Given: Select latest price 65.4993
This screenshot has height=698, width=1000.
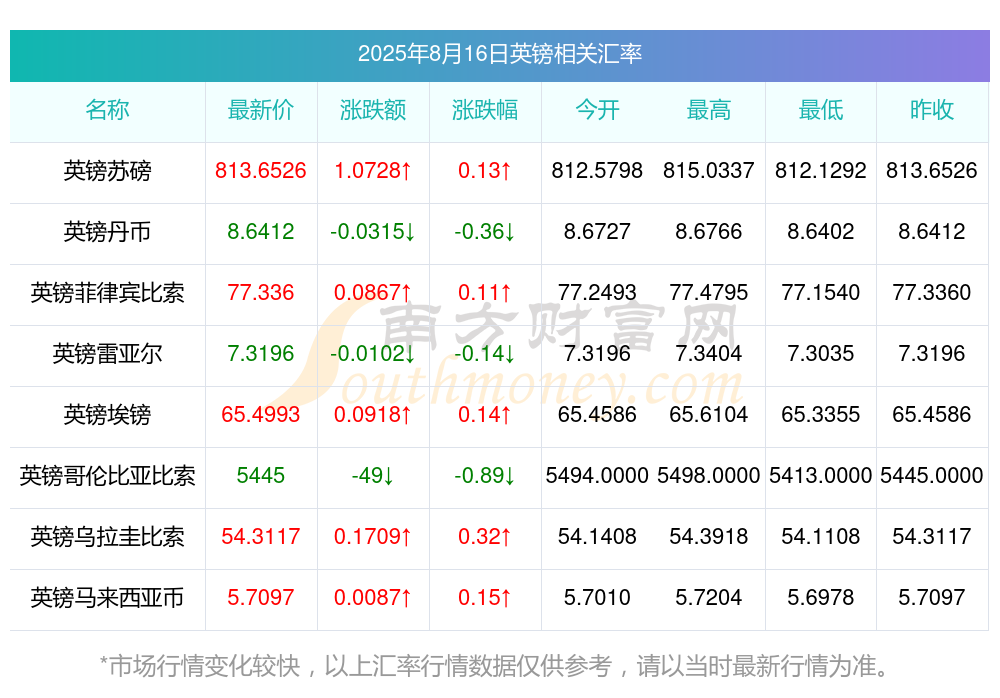Looking at the screenshot, I should click(261, 415).
